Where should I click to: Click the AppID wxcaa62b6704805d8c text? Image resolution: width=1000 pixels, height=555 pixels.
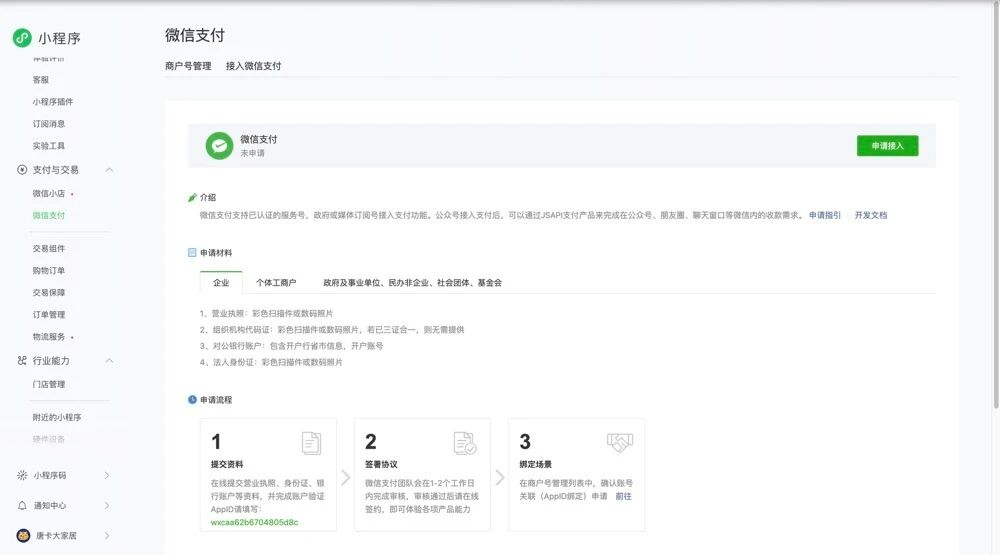254,522
